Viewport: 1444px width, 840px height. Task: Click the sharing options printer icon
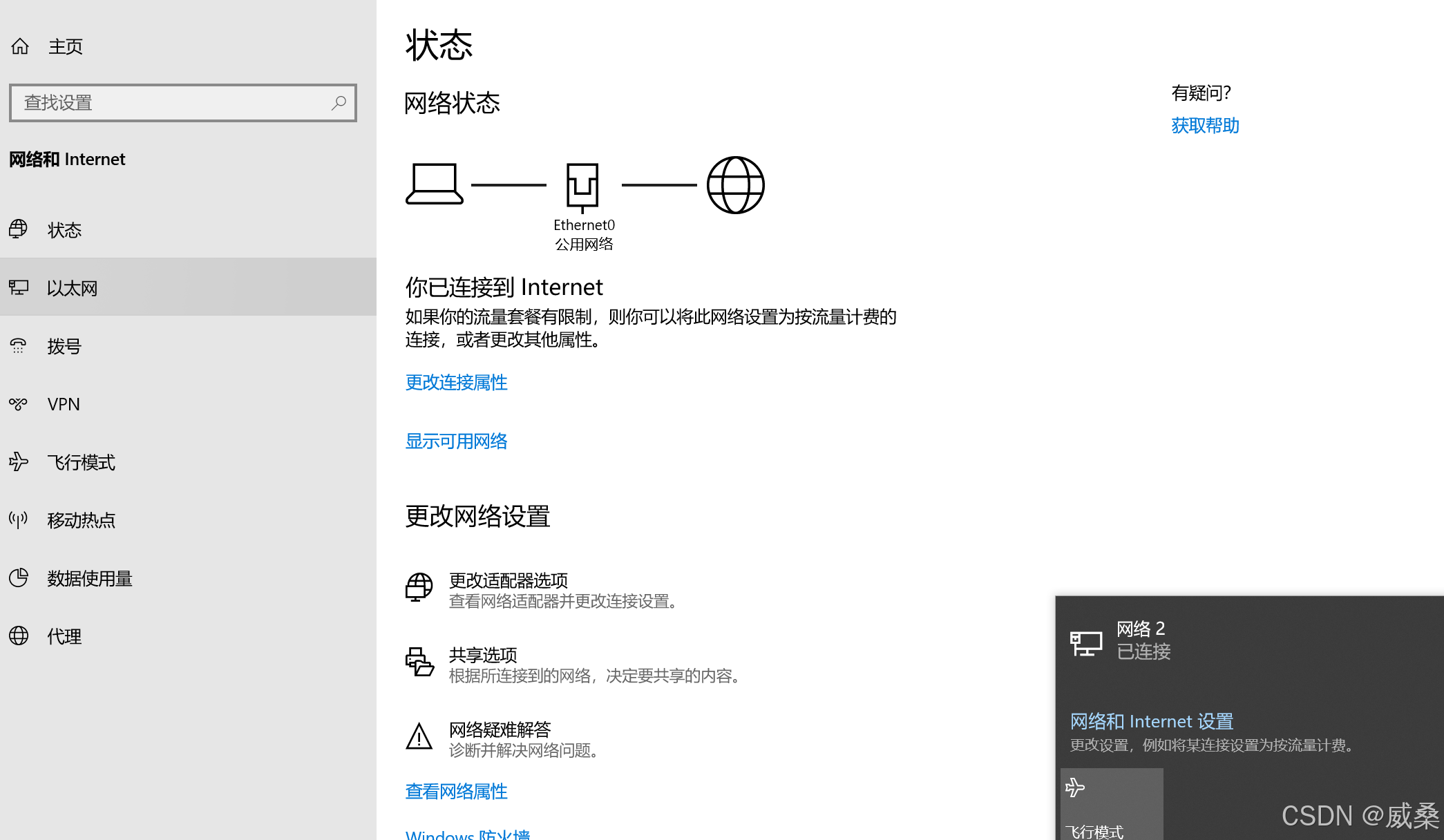(x=419, y=662)
